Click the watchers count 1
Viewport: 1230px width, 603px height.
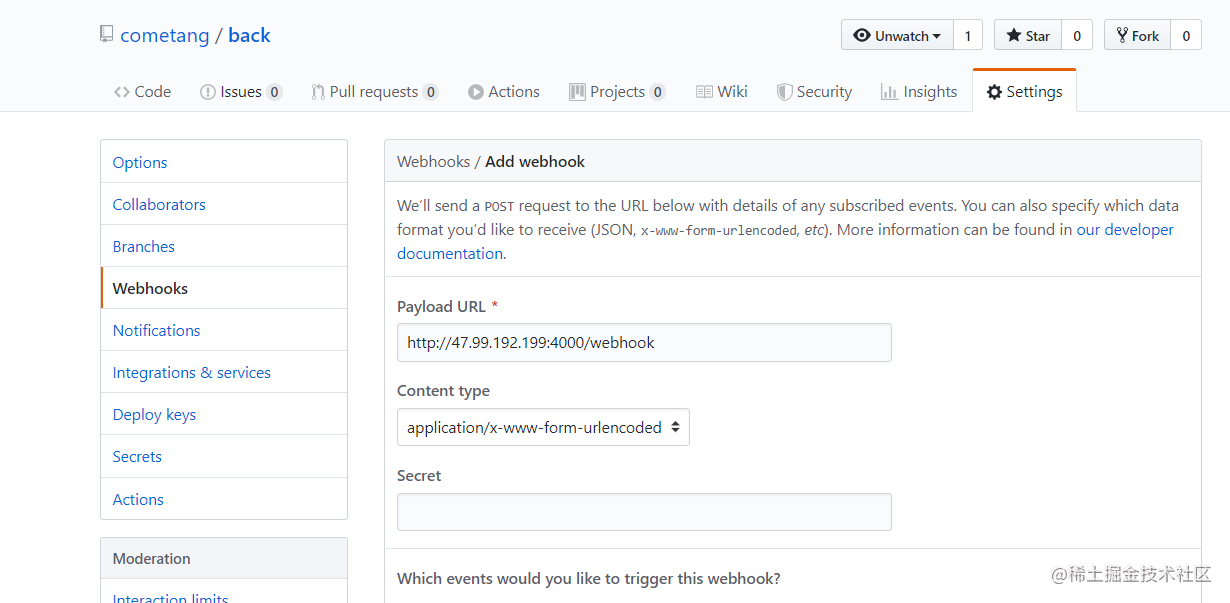[968, 35]
